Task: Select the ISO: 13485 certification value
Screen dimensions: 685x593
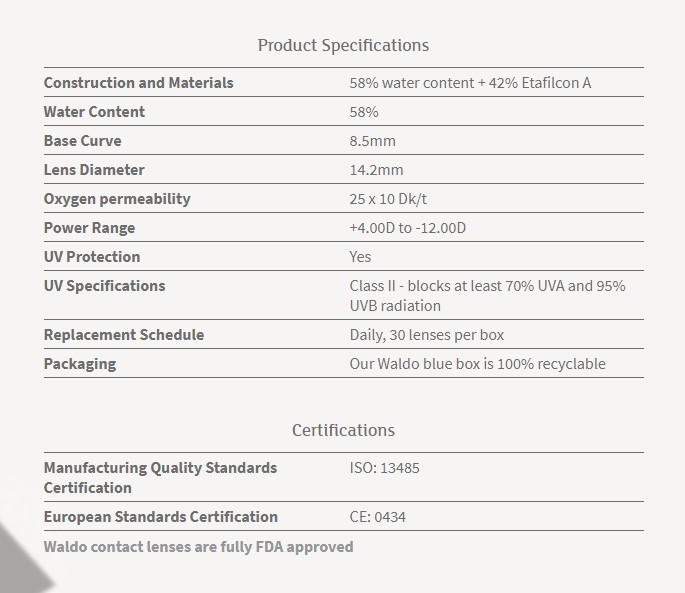Action: (384, 468)
